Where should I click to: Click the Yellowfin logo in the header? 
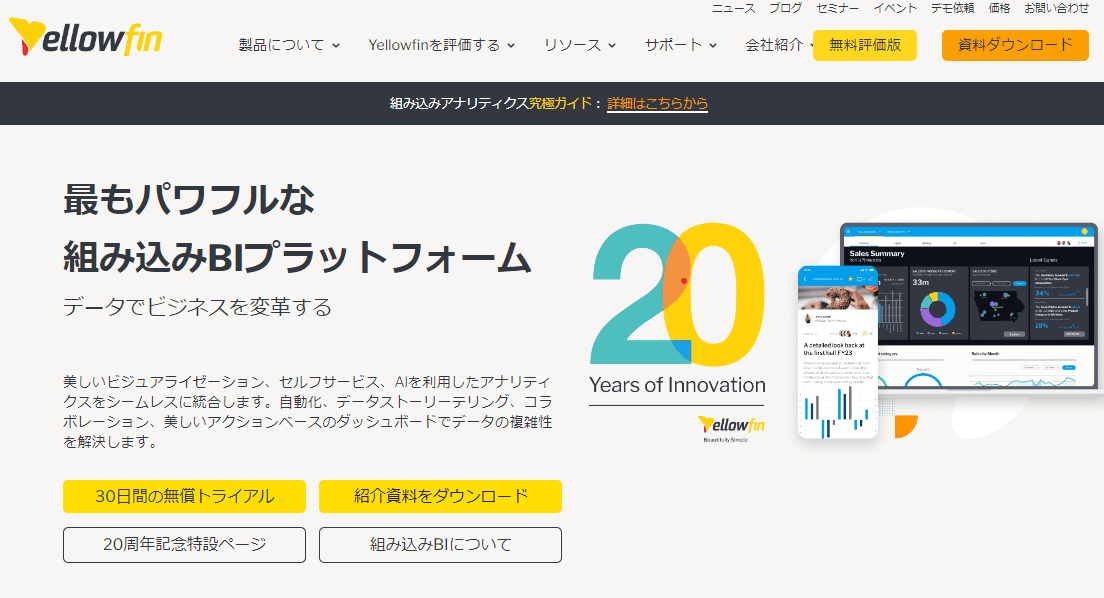click(x=85, y=37)
